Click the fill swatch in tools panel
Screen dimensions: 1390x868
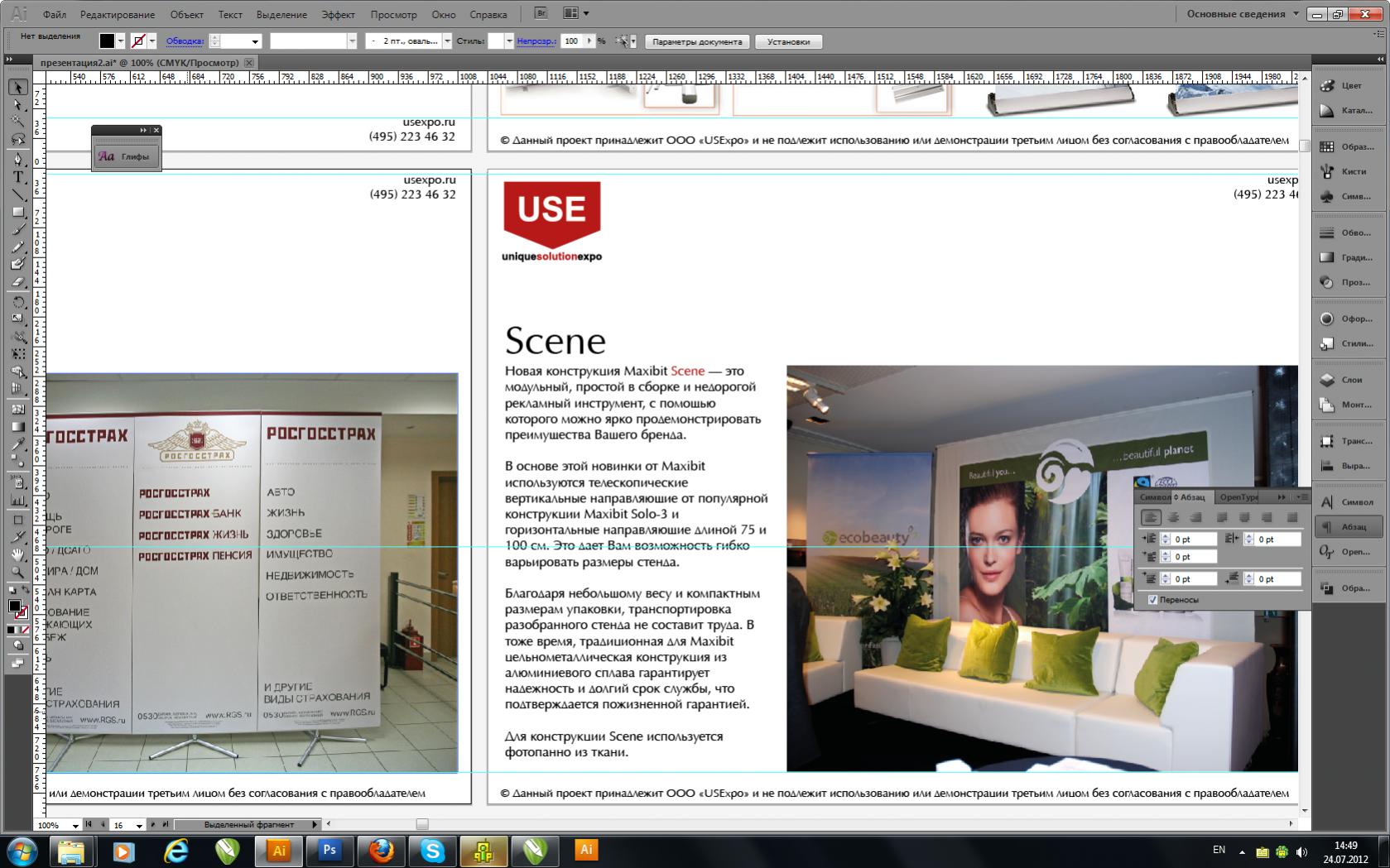[14, 606]
